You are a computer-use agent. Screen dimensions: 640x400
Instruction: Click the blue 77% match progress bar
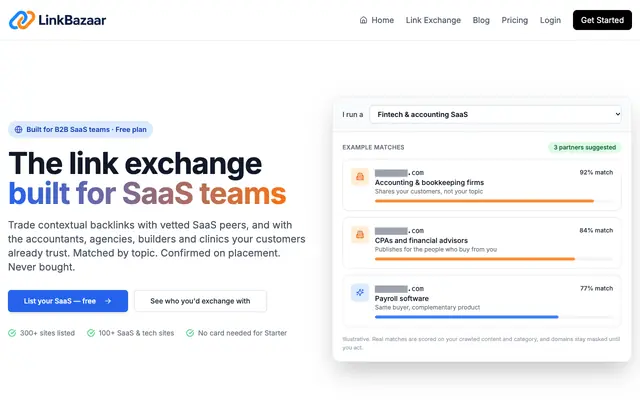click(494, 317)
